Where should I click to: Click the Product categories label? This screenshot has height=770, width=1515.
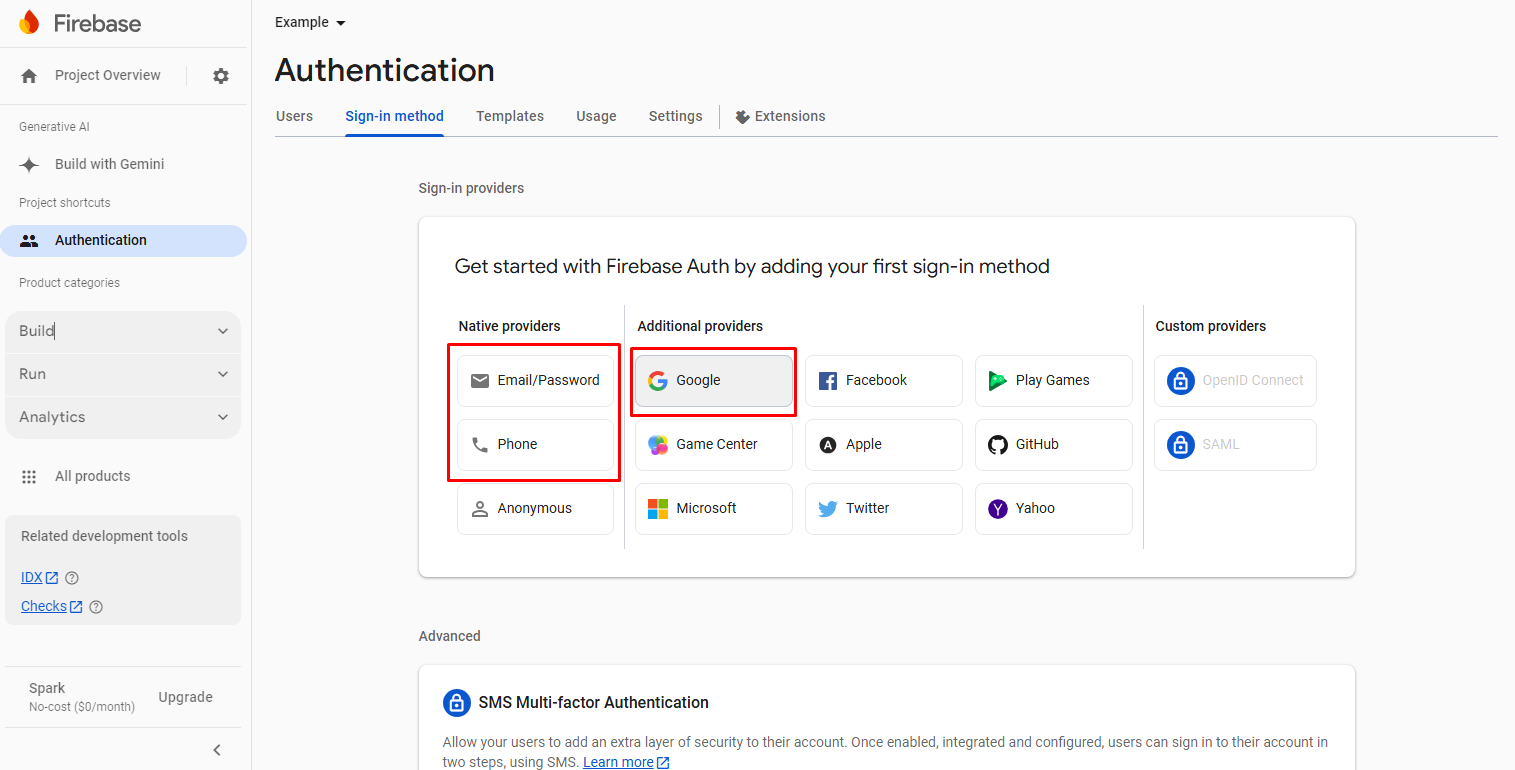(69, 284)
